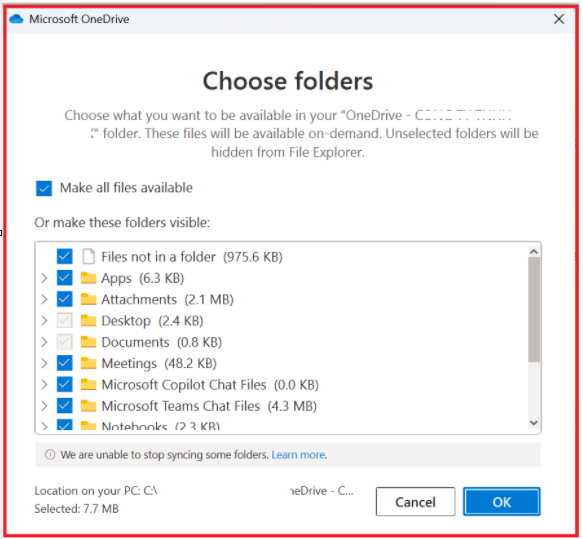
Task: Toggle the Files not in a folder checkbox
Action: (x=65, y=256)
